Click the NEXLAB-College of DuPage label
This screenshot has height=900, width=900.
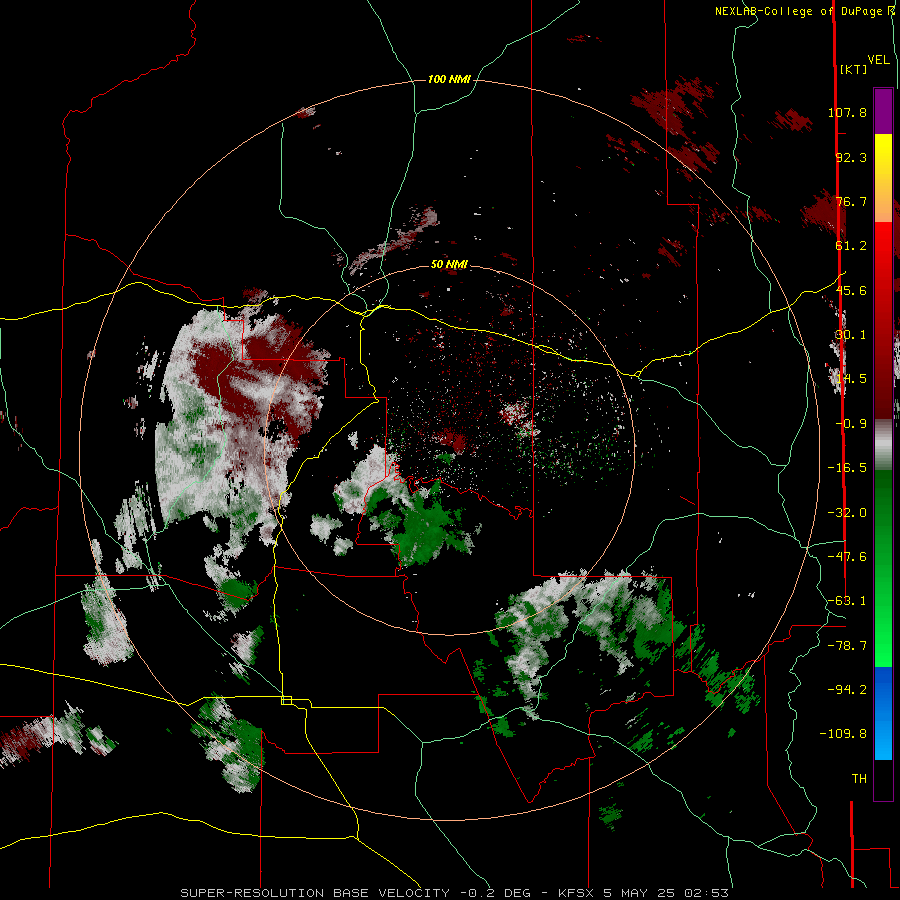click(x=801, y=11)
